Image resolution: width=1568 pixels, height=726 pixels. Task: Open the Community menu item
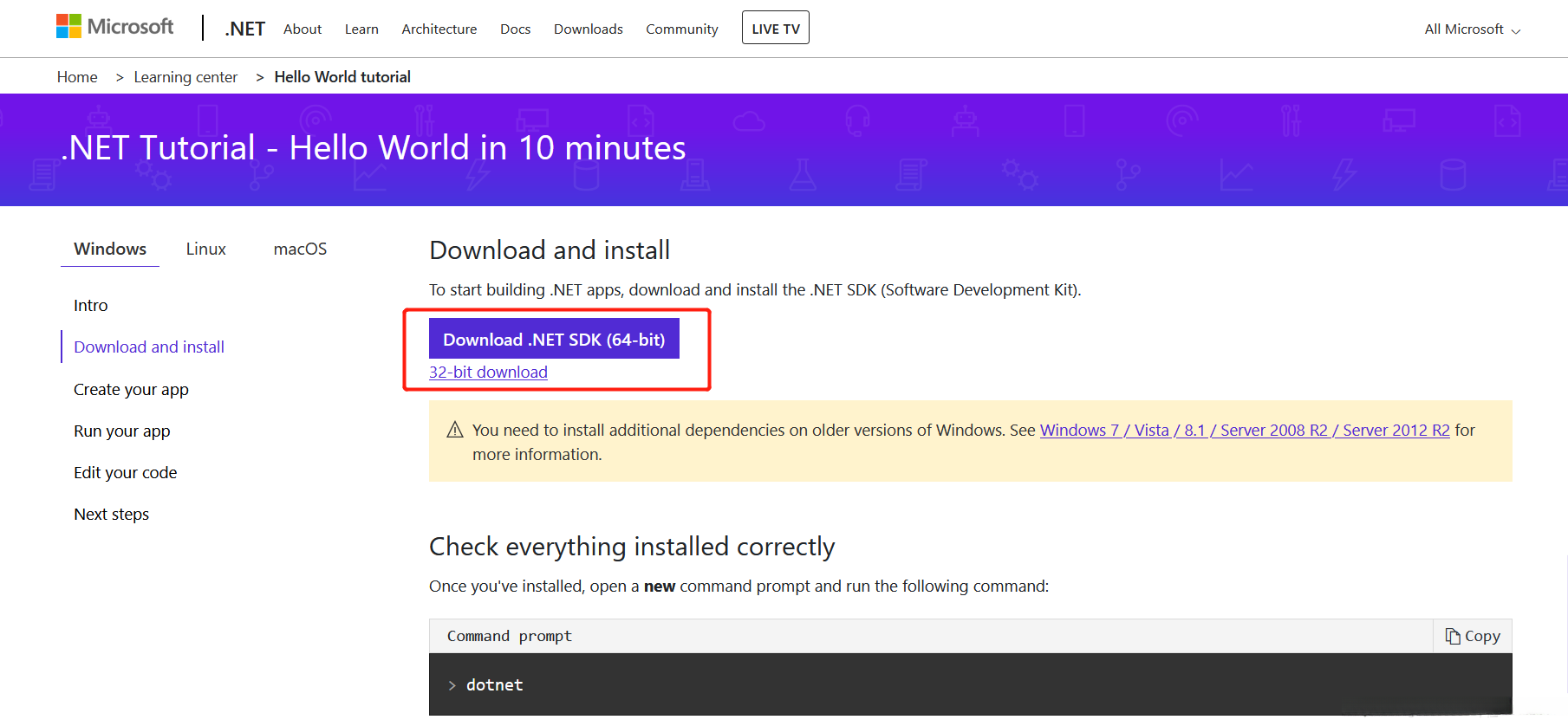point(681,29)
